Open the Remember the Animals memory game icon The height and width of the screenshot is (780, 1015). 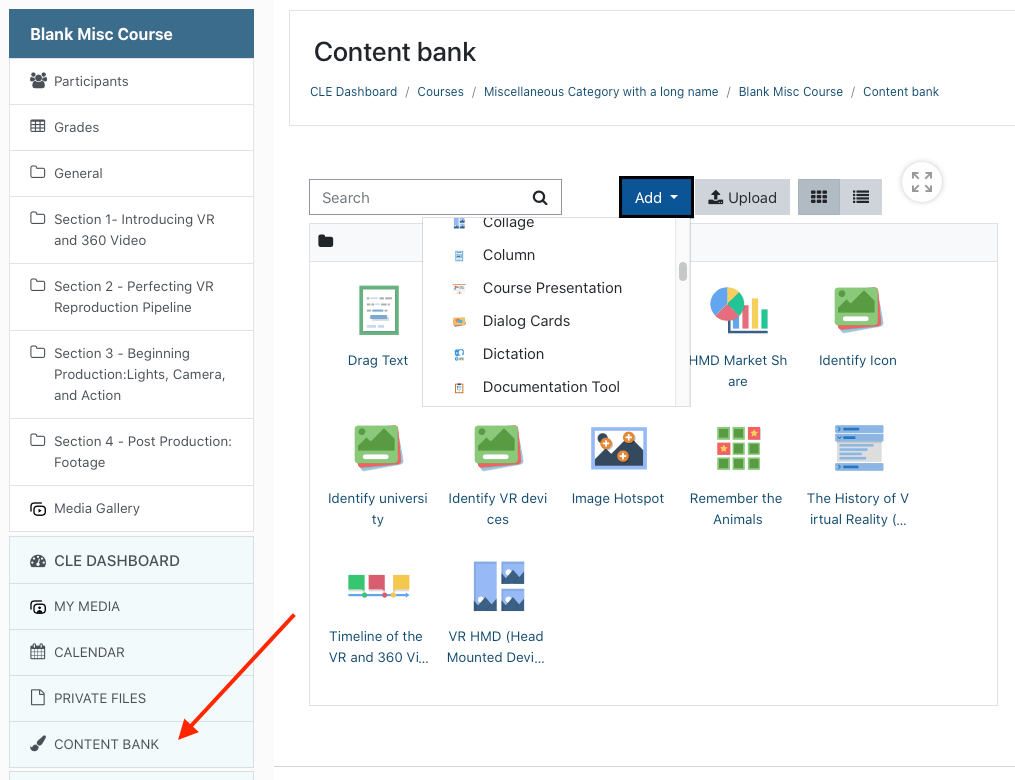pos(739,448)
